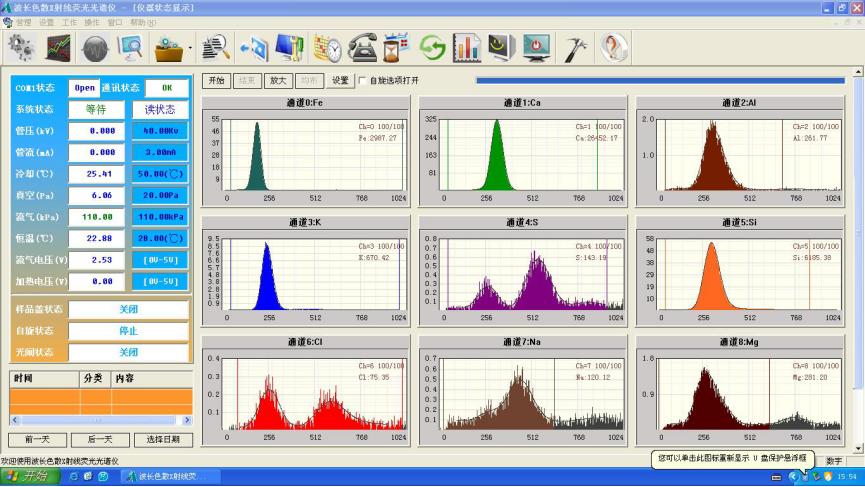Open the 管理 menu
The height and width of the screenshot is (487, 865).
click(x=23, y=23)
